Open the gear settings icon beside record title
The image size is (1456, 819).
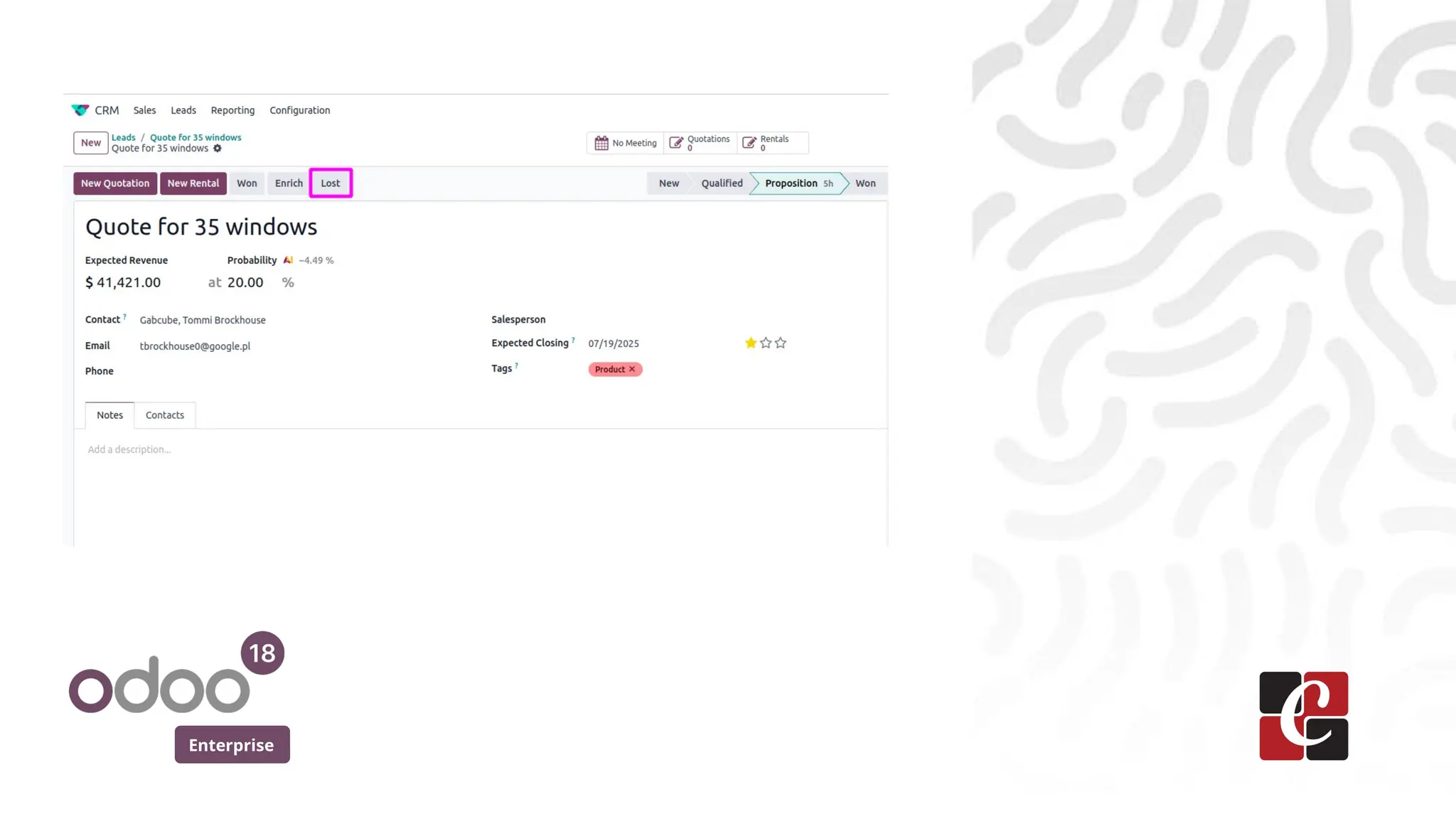click(x=218, y=149)
